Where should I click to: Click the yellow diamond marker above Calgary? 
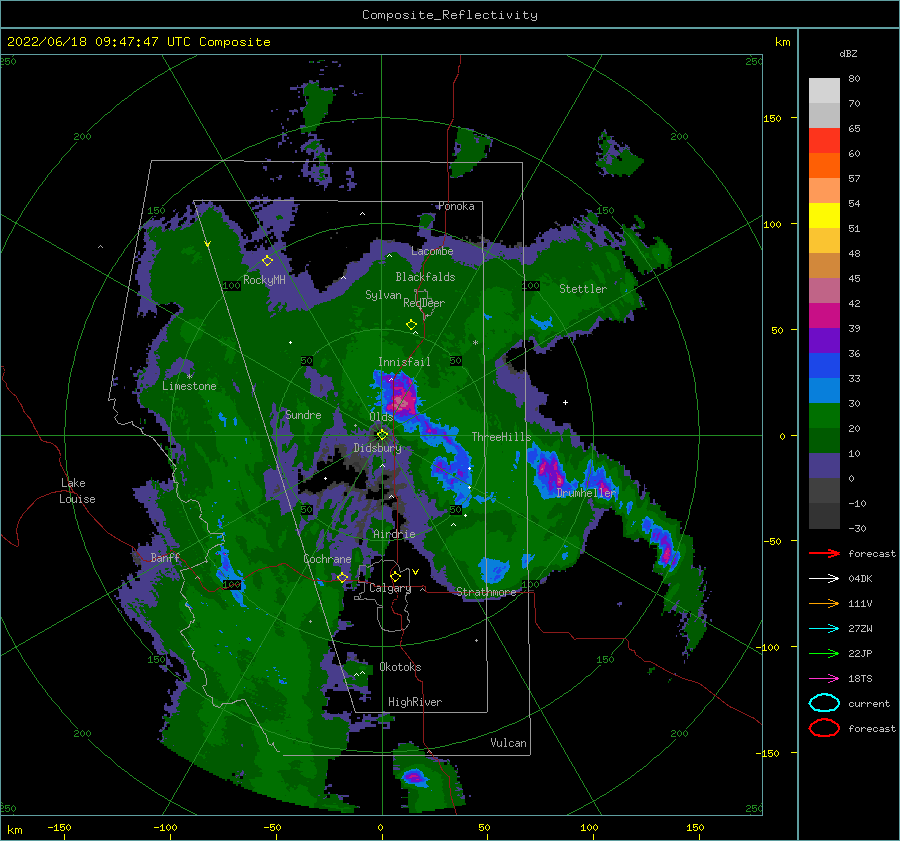(395, 576)
